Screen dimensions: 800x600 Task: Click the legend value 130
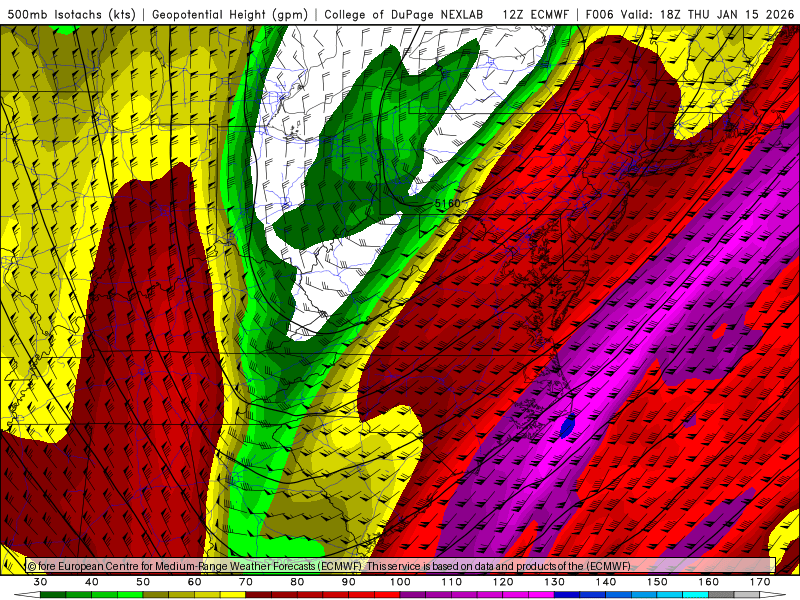[x=555, y=582]
